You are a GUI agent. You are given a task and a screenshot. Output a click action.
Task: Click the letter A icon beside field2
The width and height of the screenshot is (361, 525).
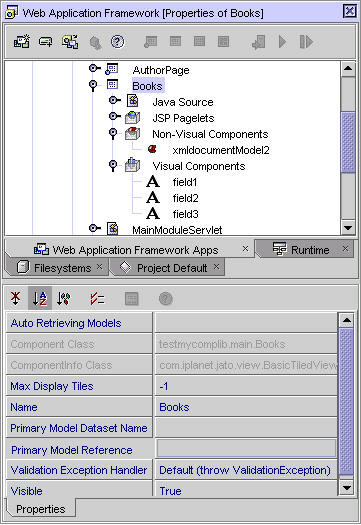[153, 198]
